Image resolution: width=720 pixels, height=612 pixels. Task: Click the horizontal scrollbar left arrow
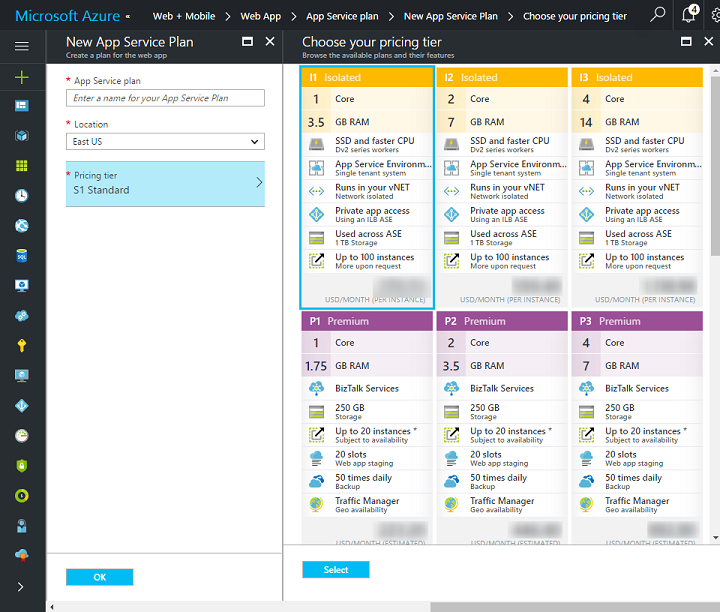pyautogui.click(x=52, y=607)
